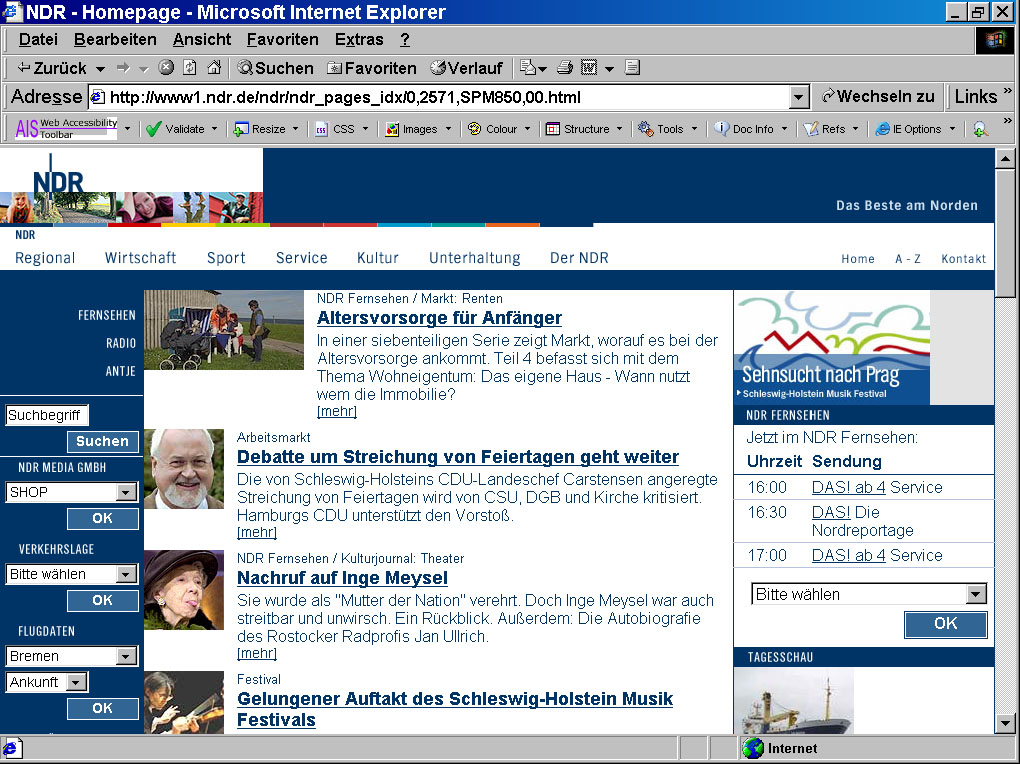The width and height of the screenshot is (1020, 764).
Task: Click the Suchen button below Suchbegriff field
Action: [103, 441]
